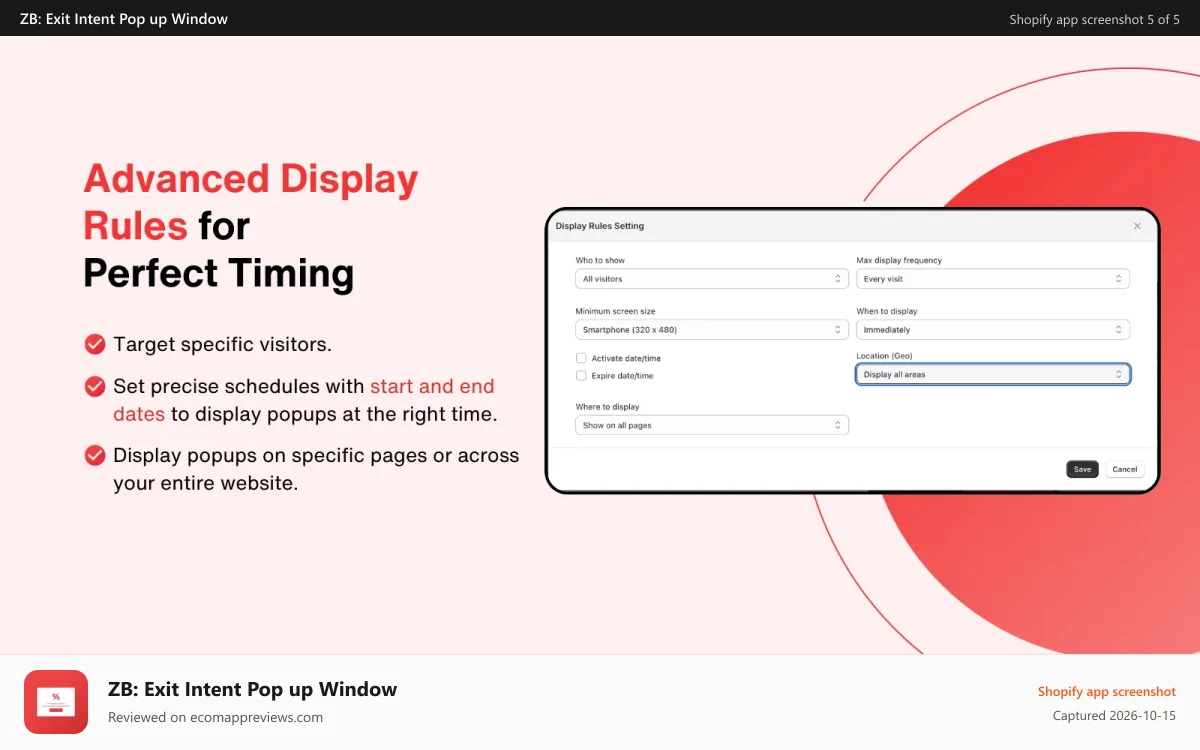
Task: Click the 'Who to show' label
Action: point(600,260)
